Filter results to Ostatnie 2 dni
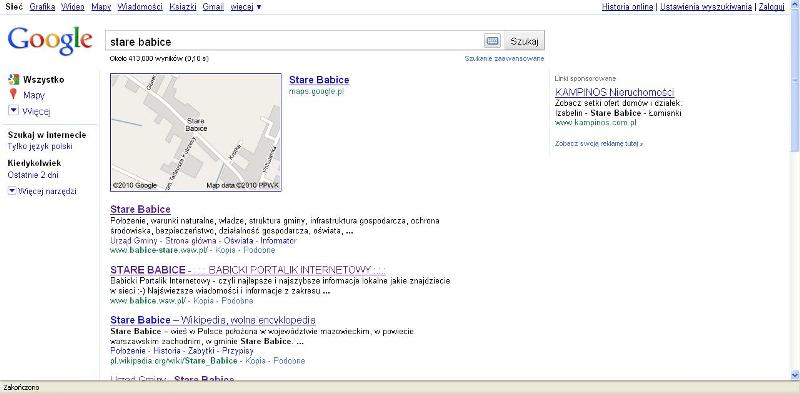The width and height of the screenshot is (800, 394). click(x=33, y=175)
